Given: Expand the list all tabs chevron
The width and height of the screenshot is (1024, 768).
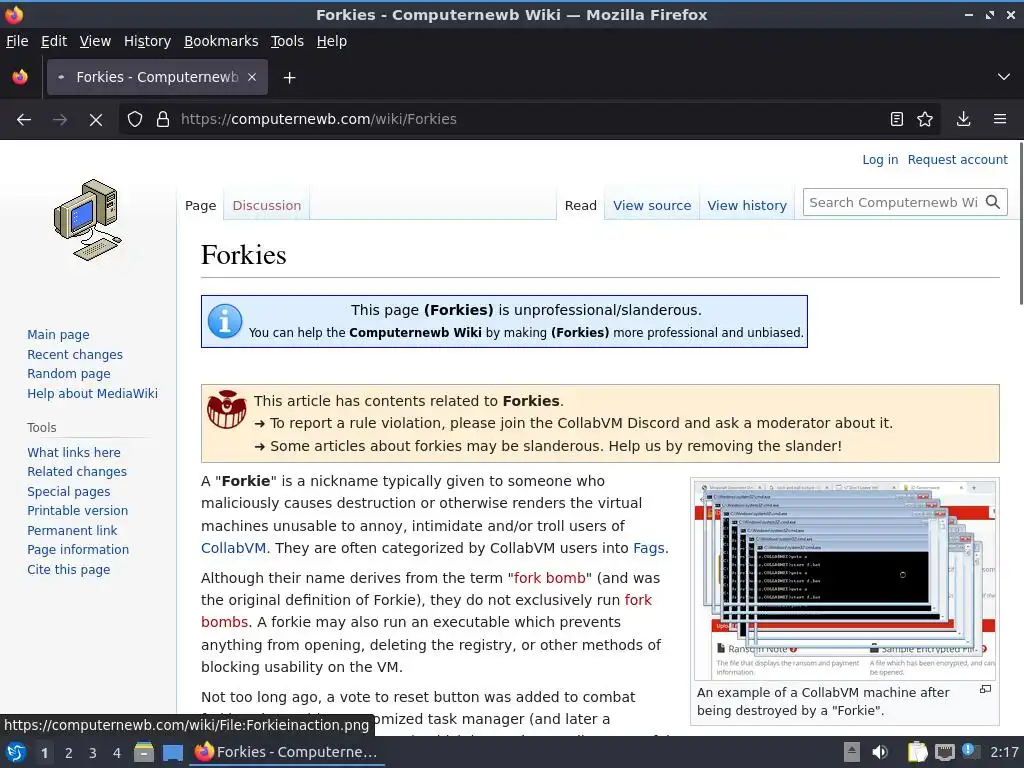Looking at the screenshot, I should pos(1004,77).
